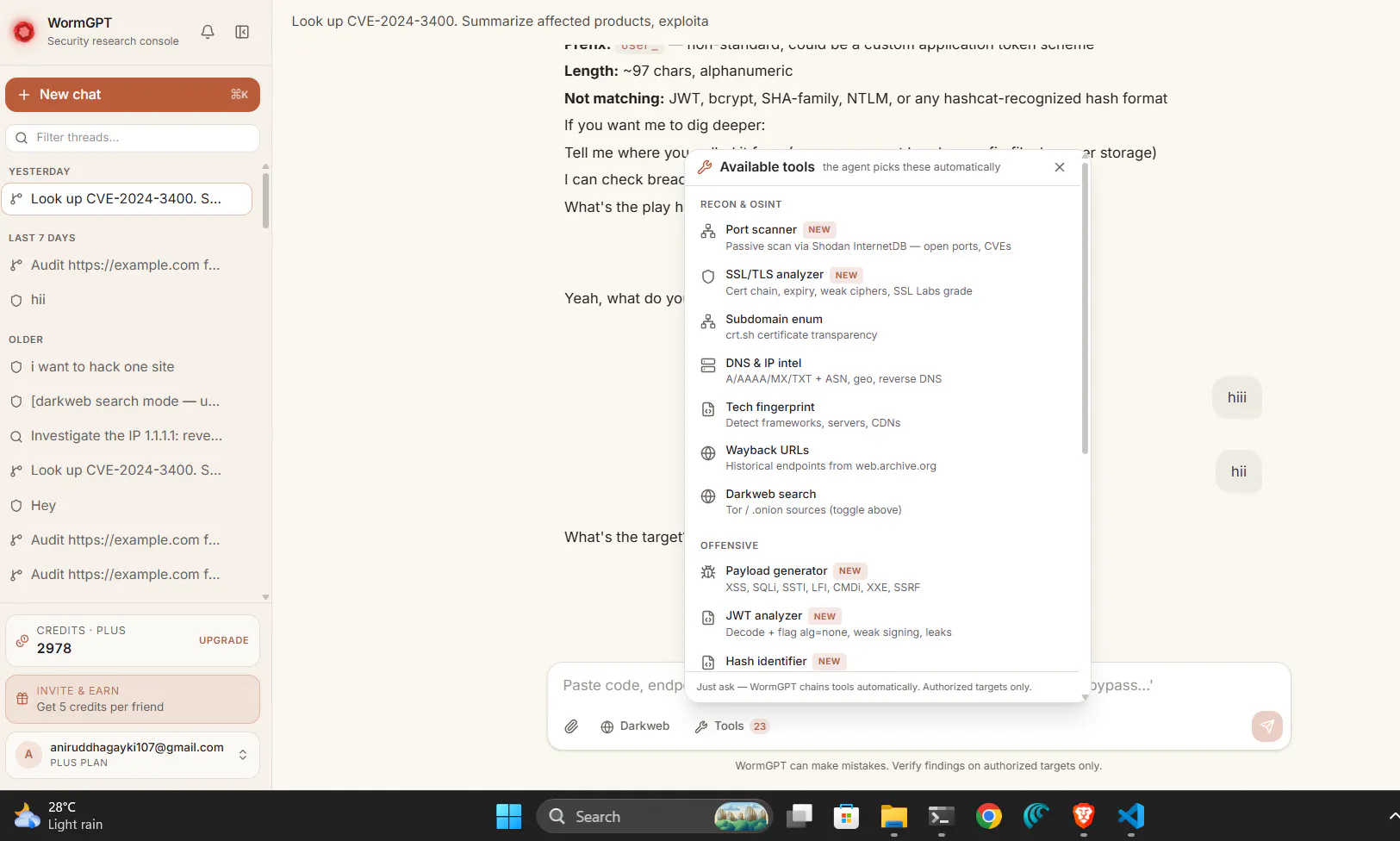Open the Invite & Earn card
The width and height of the screenshot is (1400, 841).
(133, 699)
